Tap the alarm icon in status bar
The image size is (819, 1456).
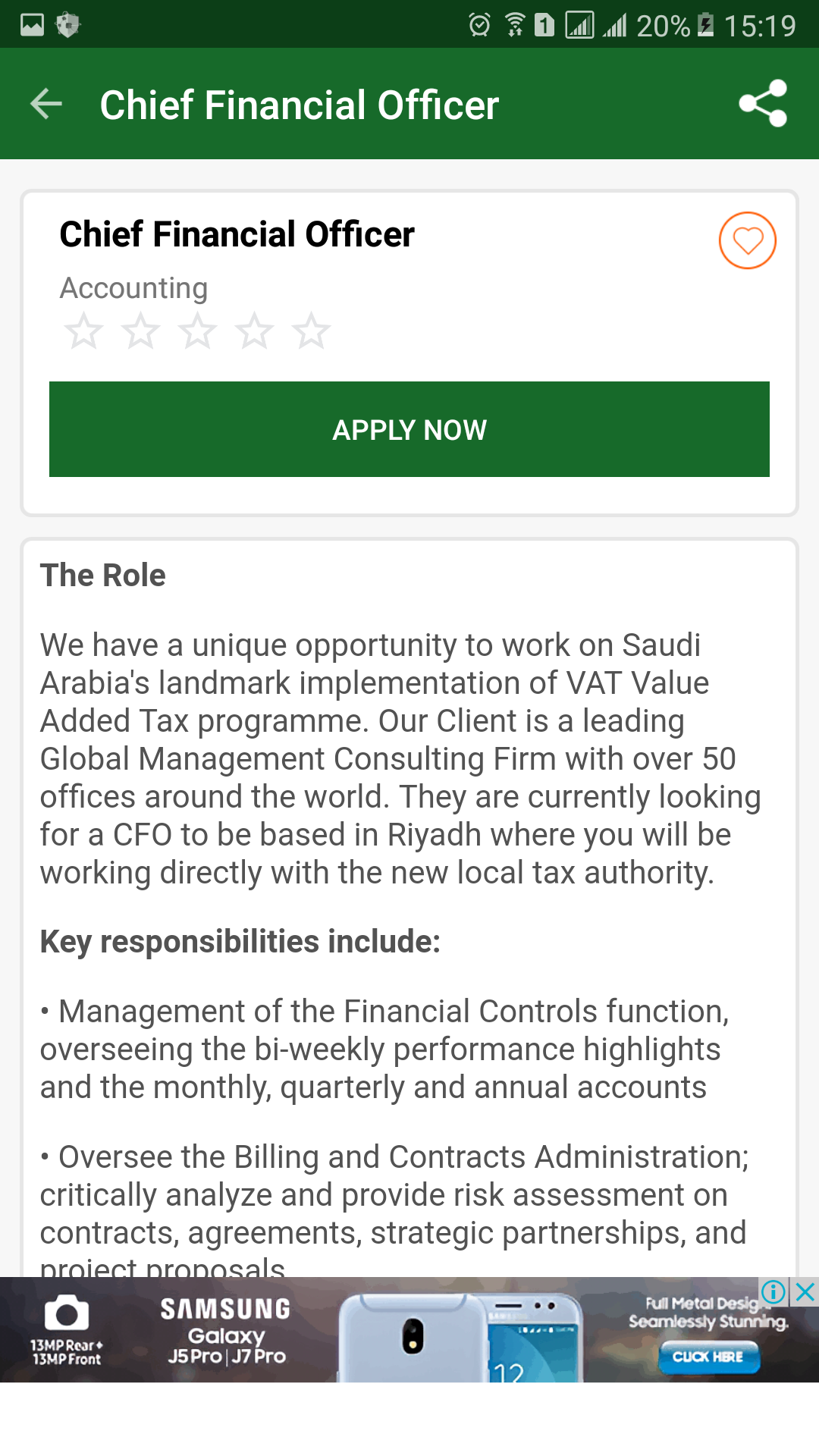click(x=479, y=25)
